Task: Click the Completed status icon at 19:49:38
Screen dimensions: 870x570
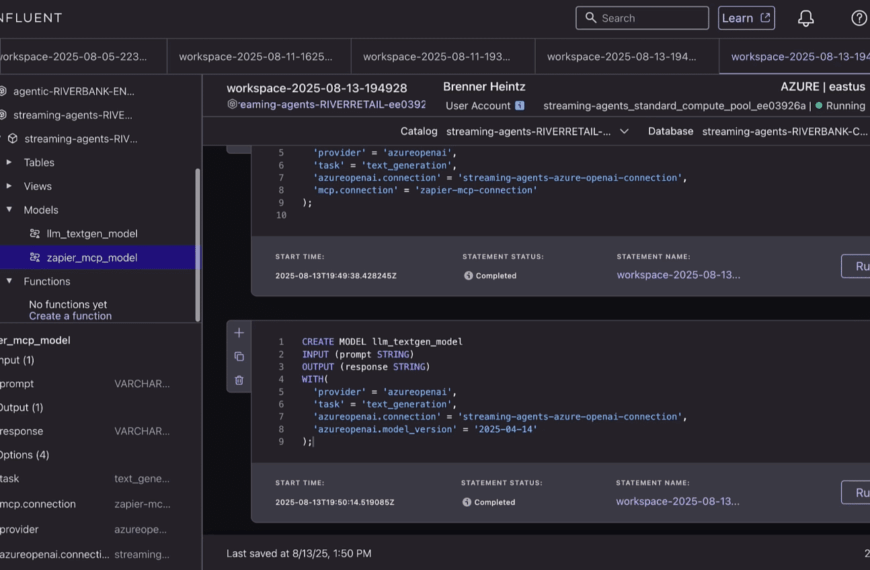Action: pos(468,275)
